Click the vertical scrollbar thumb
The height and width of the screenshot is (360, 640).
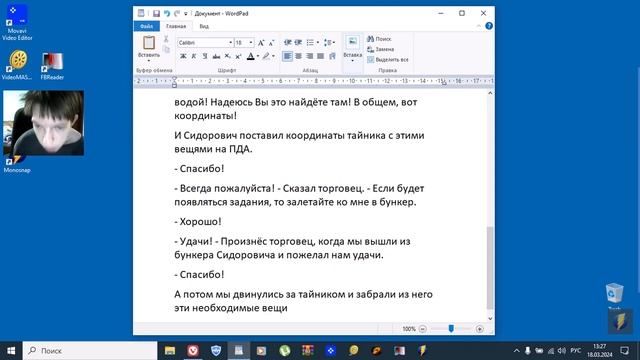click(490, 268)
